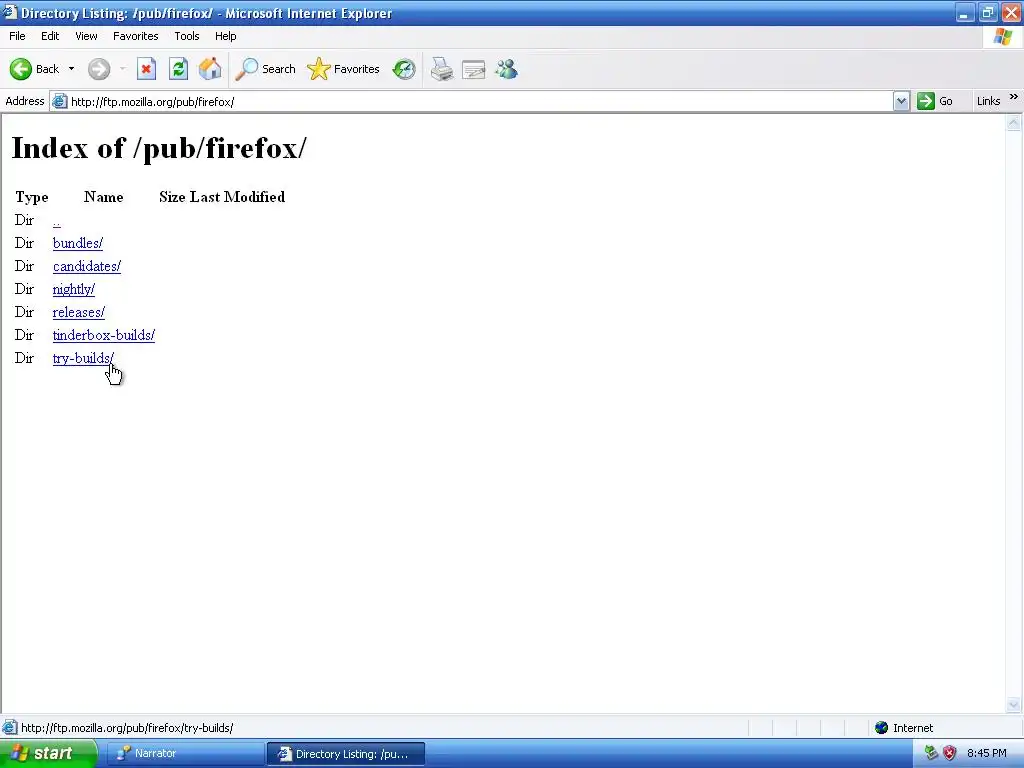This screenshot has height=768, width=1024.
Task: Open the parent directory '..' link
Action: (x=57, y=221)
